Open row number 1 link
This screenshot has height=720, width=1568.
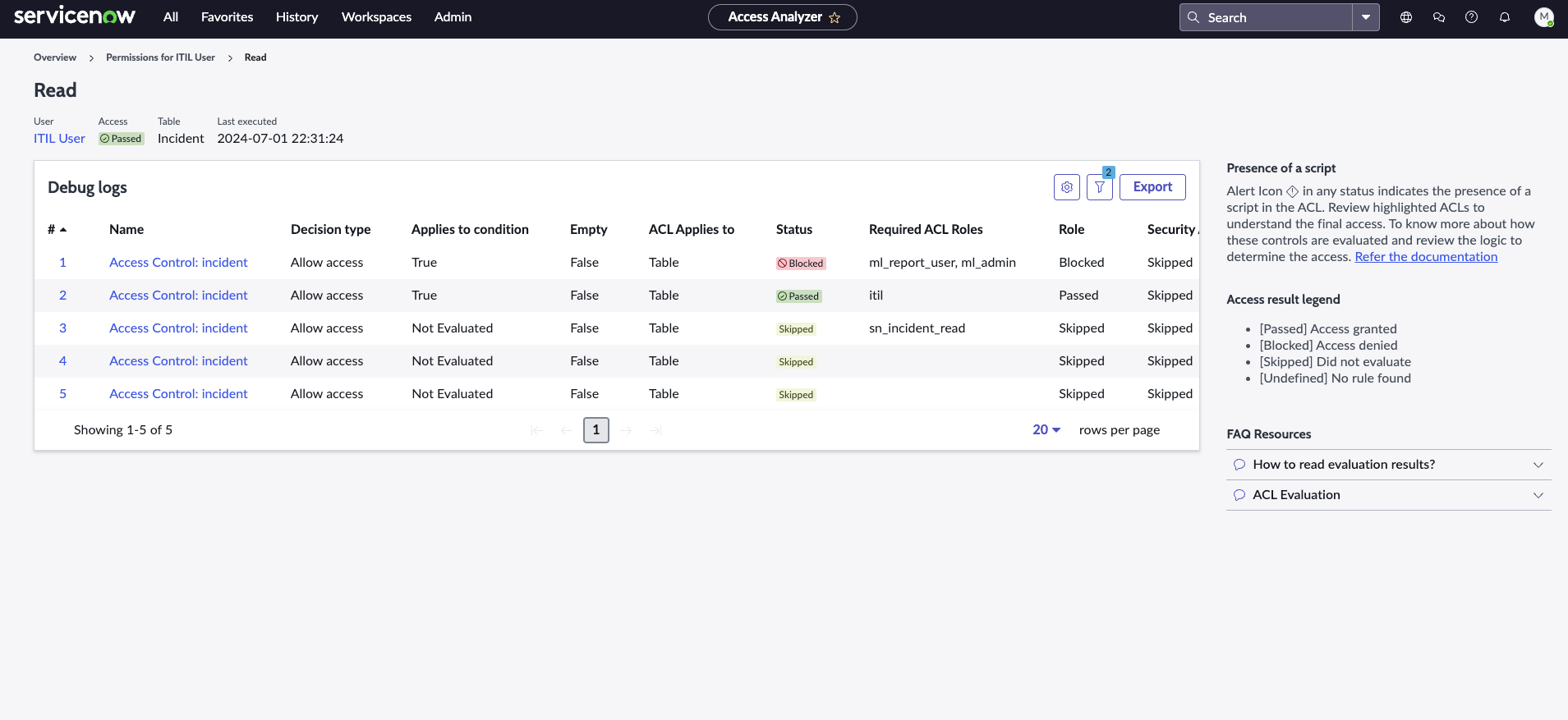tap(62, 263)
